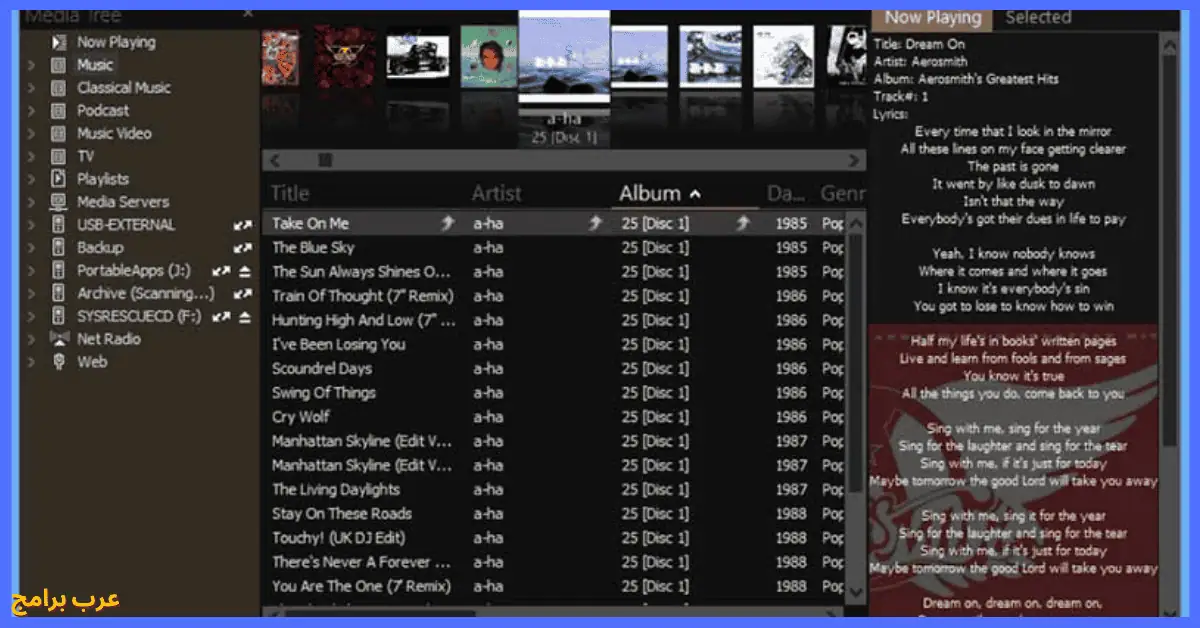1200x628 pixels.
Task: Click sync arrows icon beside Archive (Scanning...)
Action: 243,294
